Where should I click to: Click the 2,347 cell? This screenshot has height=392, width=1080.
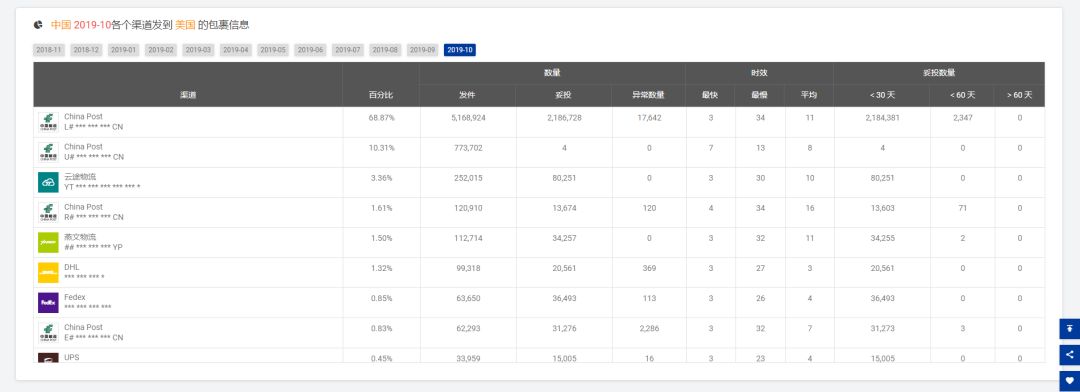click(962, 118)
